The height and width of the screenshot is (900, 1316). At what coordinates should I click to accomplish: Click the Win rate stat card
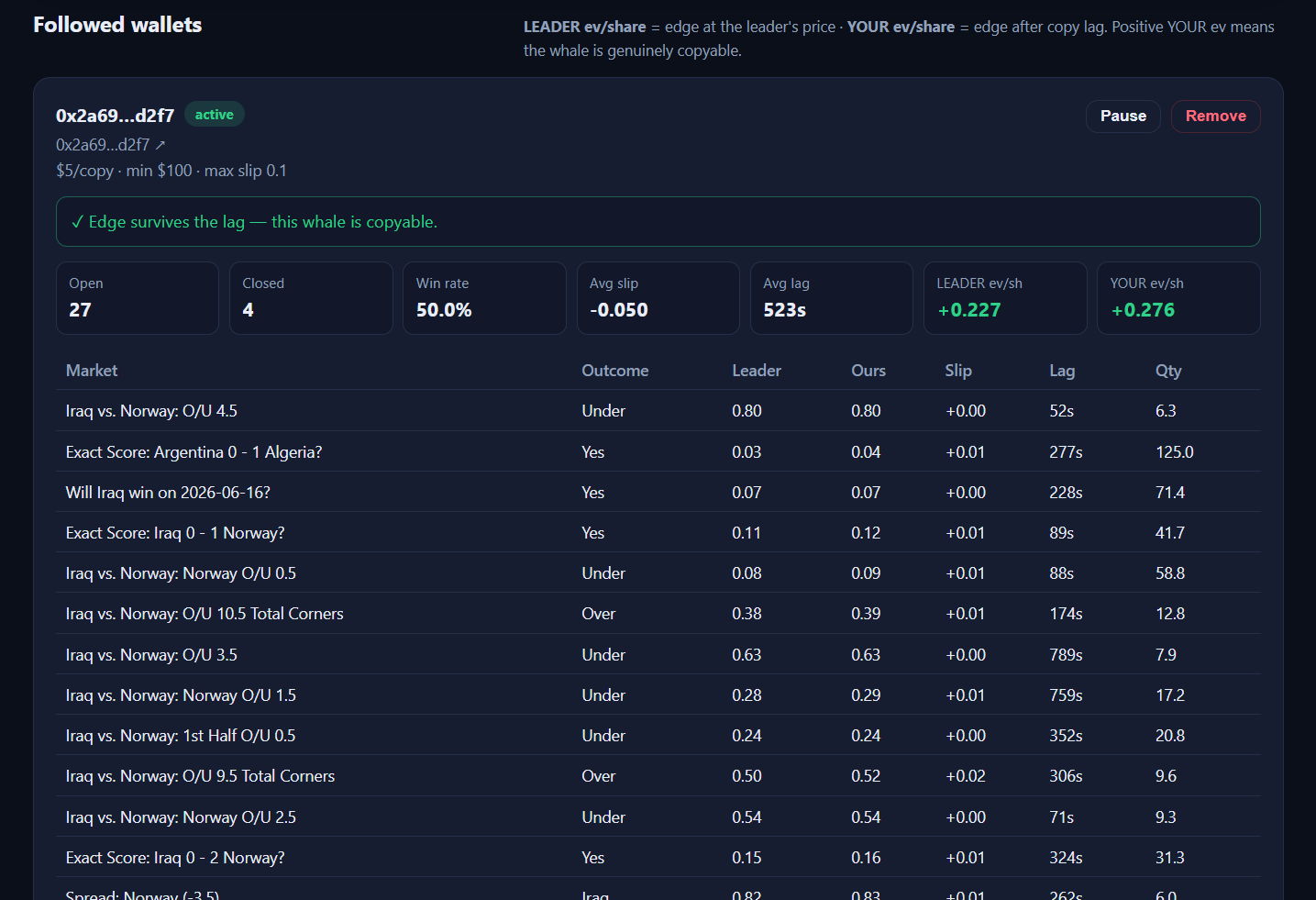click(x=484, y=298)
